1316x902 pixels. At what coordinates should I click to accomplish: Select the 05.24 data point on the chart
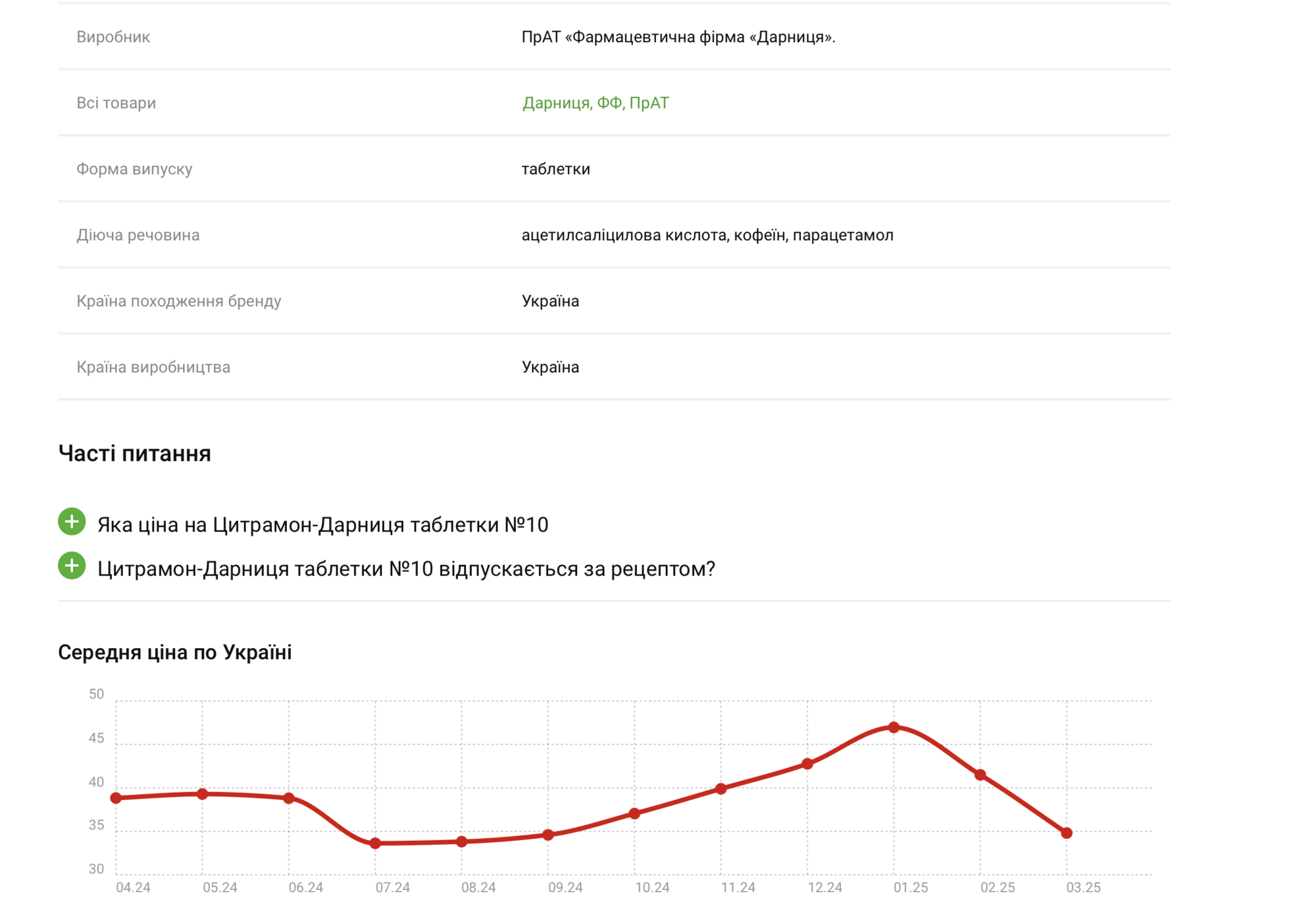(x=203, y=794)
